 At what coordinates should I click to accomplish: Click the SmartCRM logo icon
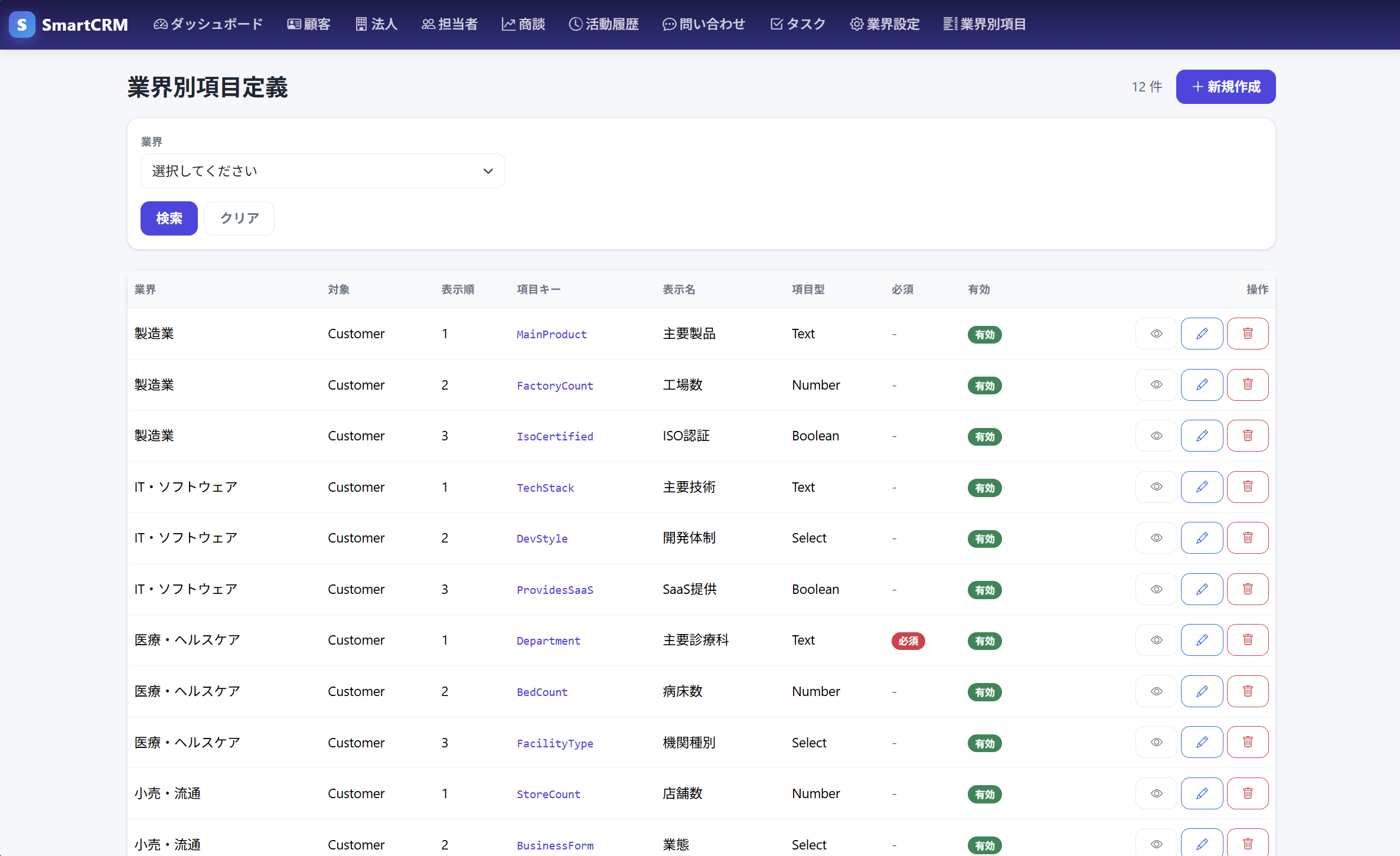pos(22,24)
